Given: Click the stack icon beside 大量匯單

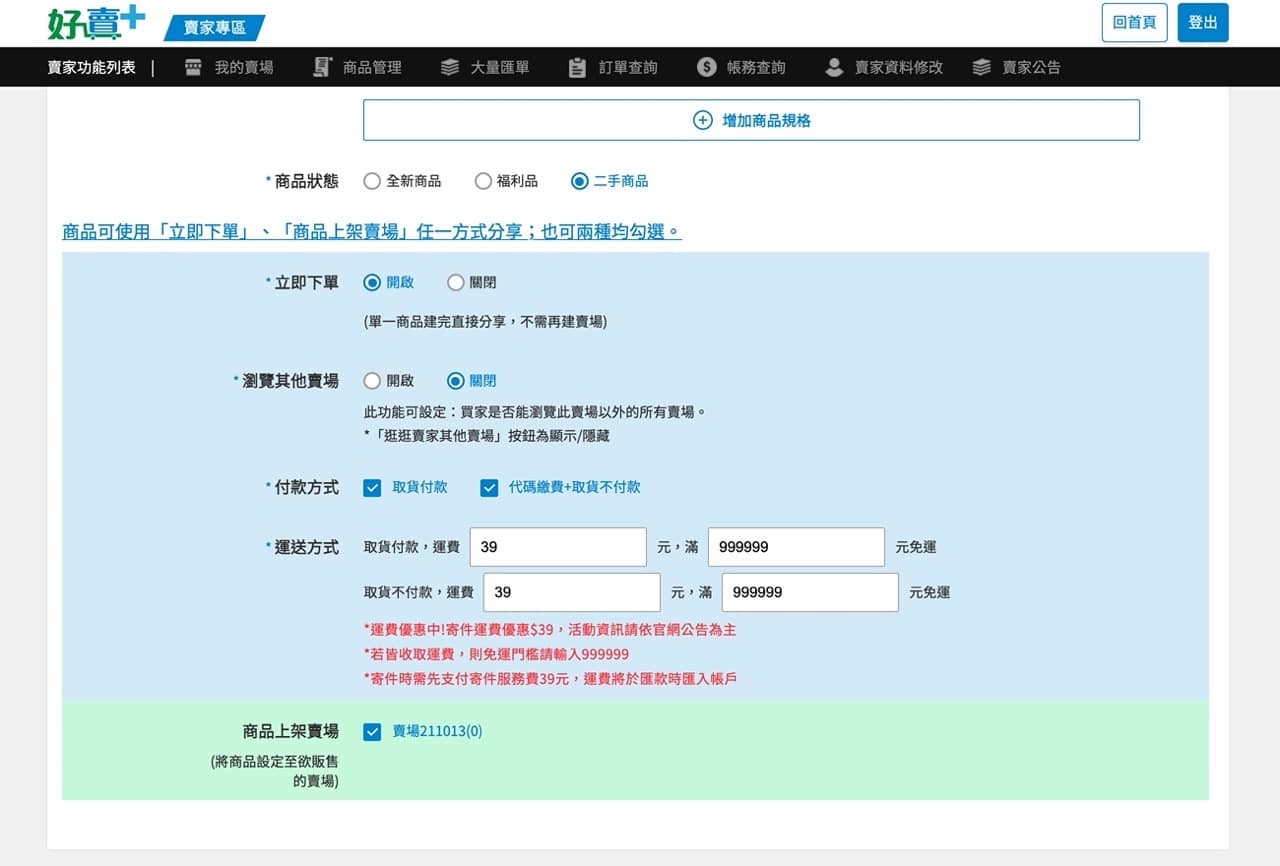Looking at the screenshot, I should tap(450, 67).
